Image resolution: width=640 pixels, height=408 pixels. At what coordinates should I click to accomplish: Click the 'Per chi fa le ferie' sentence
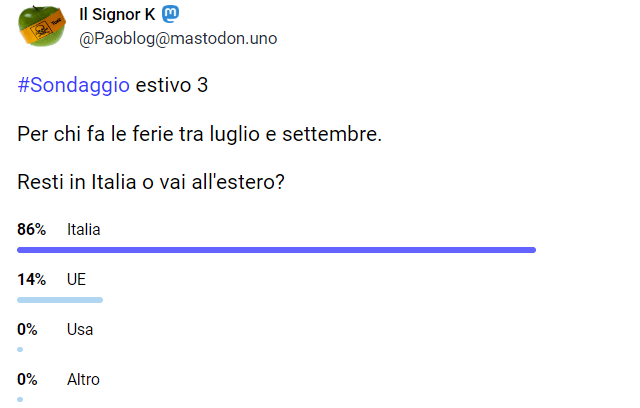point(200,134)
